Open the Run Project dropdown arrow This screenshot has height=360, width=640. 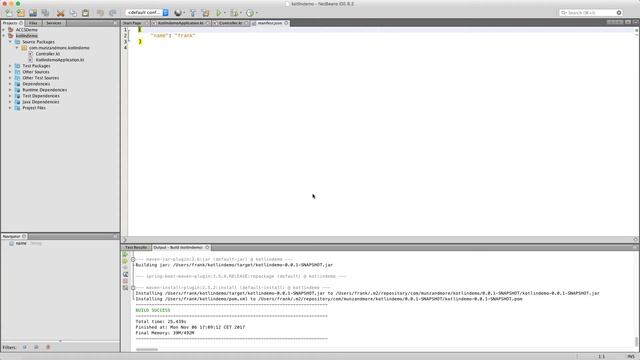coord(225,13)
